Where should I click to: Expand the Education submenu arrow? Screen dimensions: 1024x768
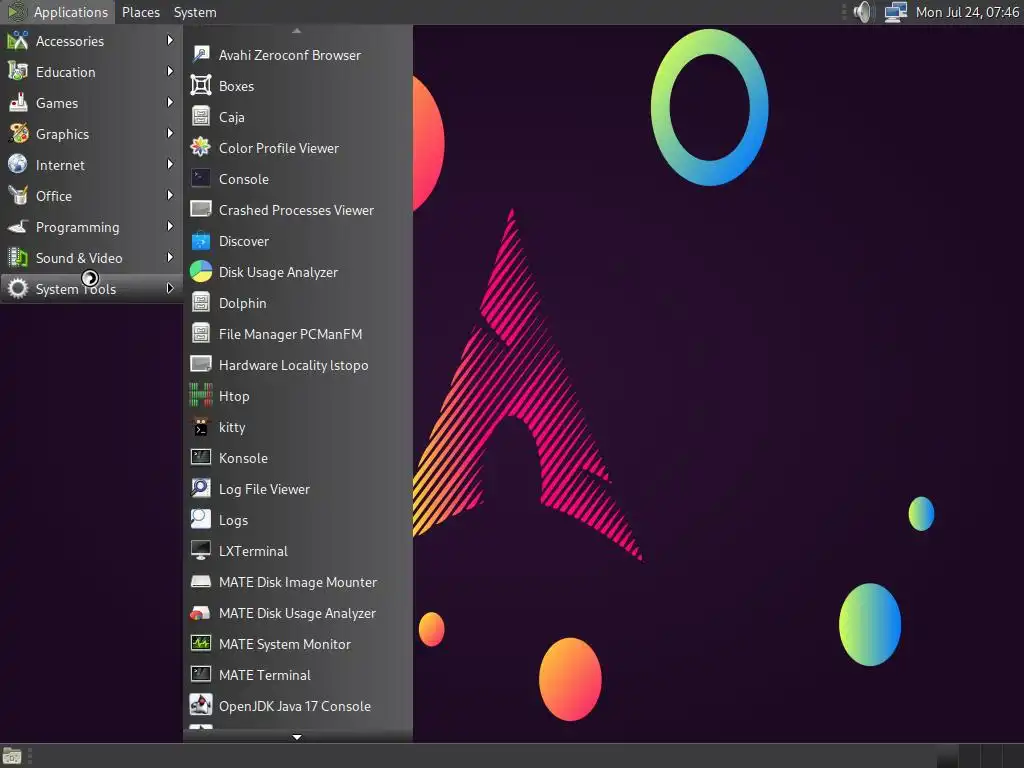(x=170, y=71)
